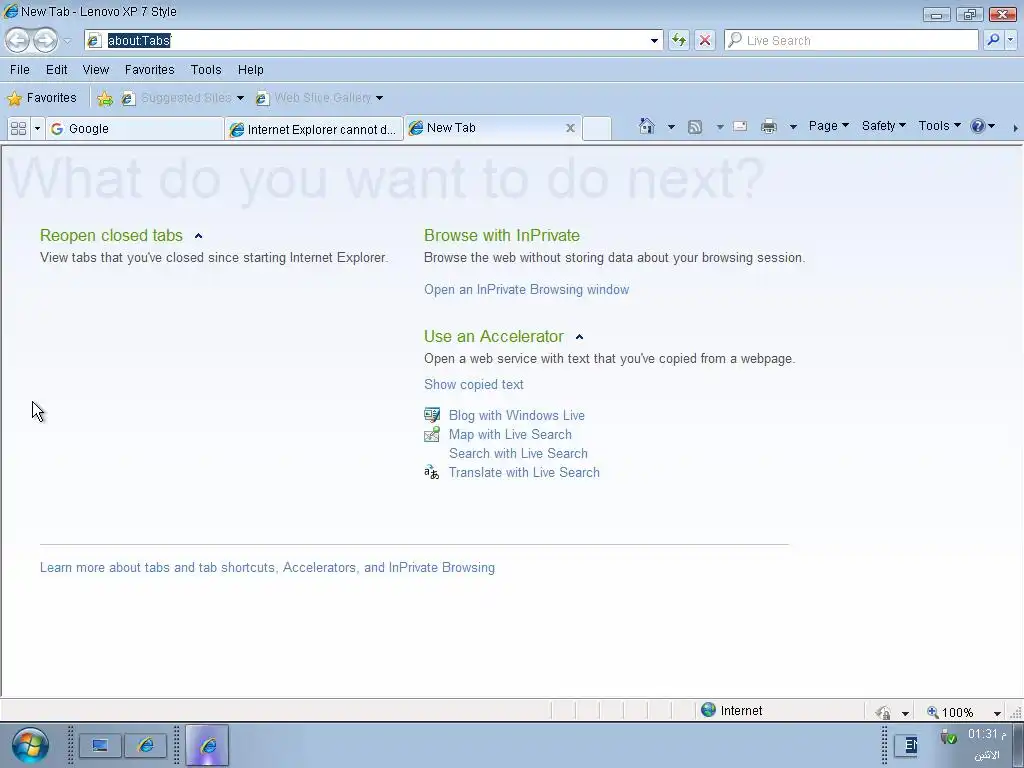
Task: Click the green Refresh button
Action: (679, 40)
